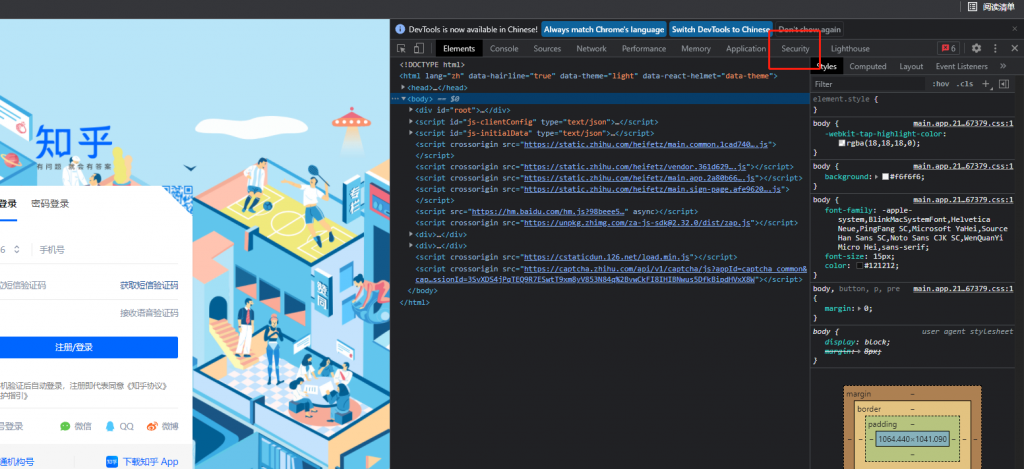The image size is (1024, 469).
Task: Click 接收语音验证码 link
Action: pos(149,313)
